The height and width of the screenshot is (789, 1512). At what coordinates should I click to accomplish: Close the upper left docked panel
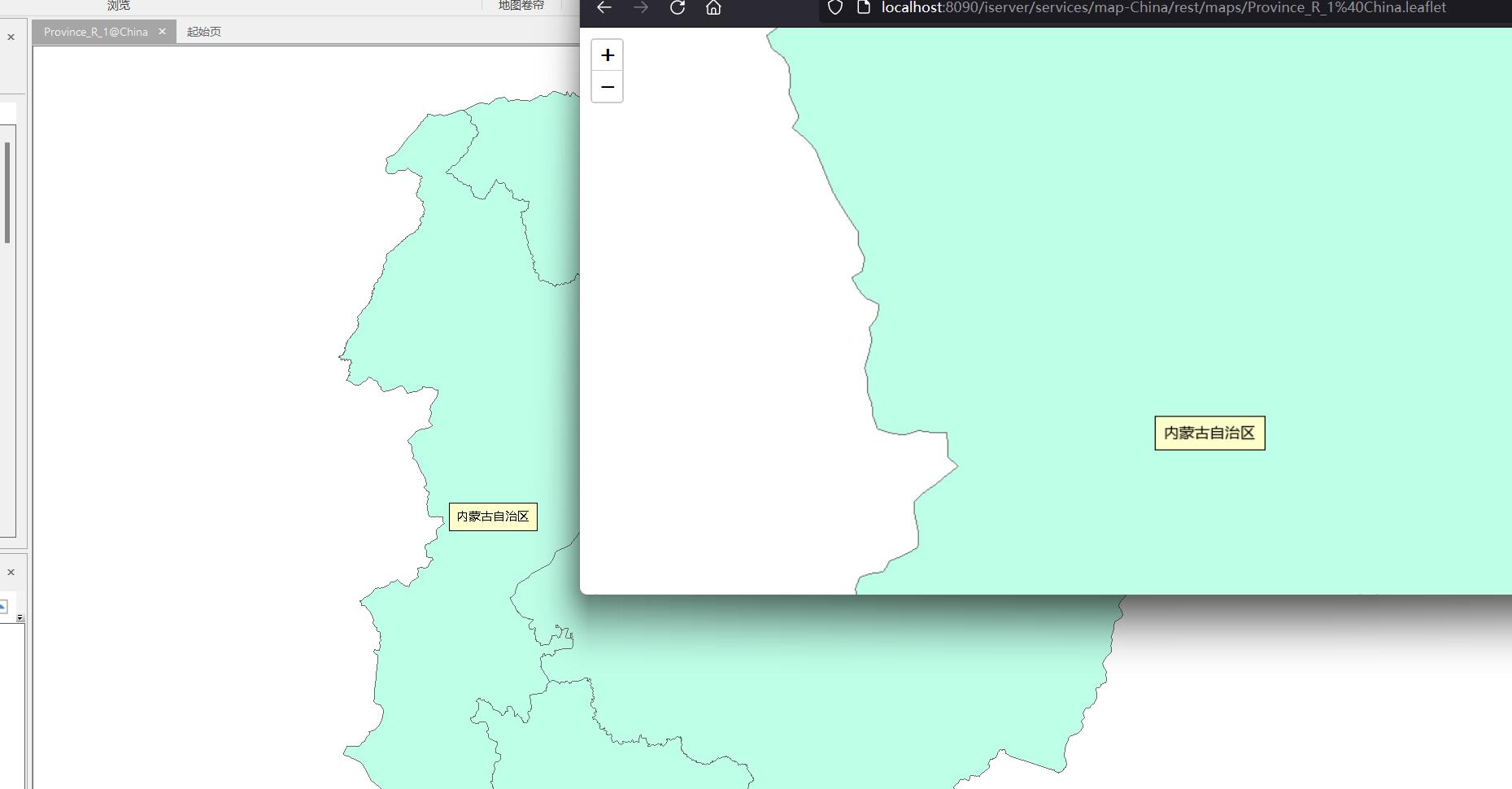pyautogui.click(x=11, y=37)
